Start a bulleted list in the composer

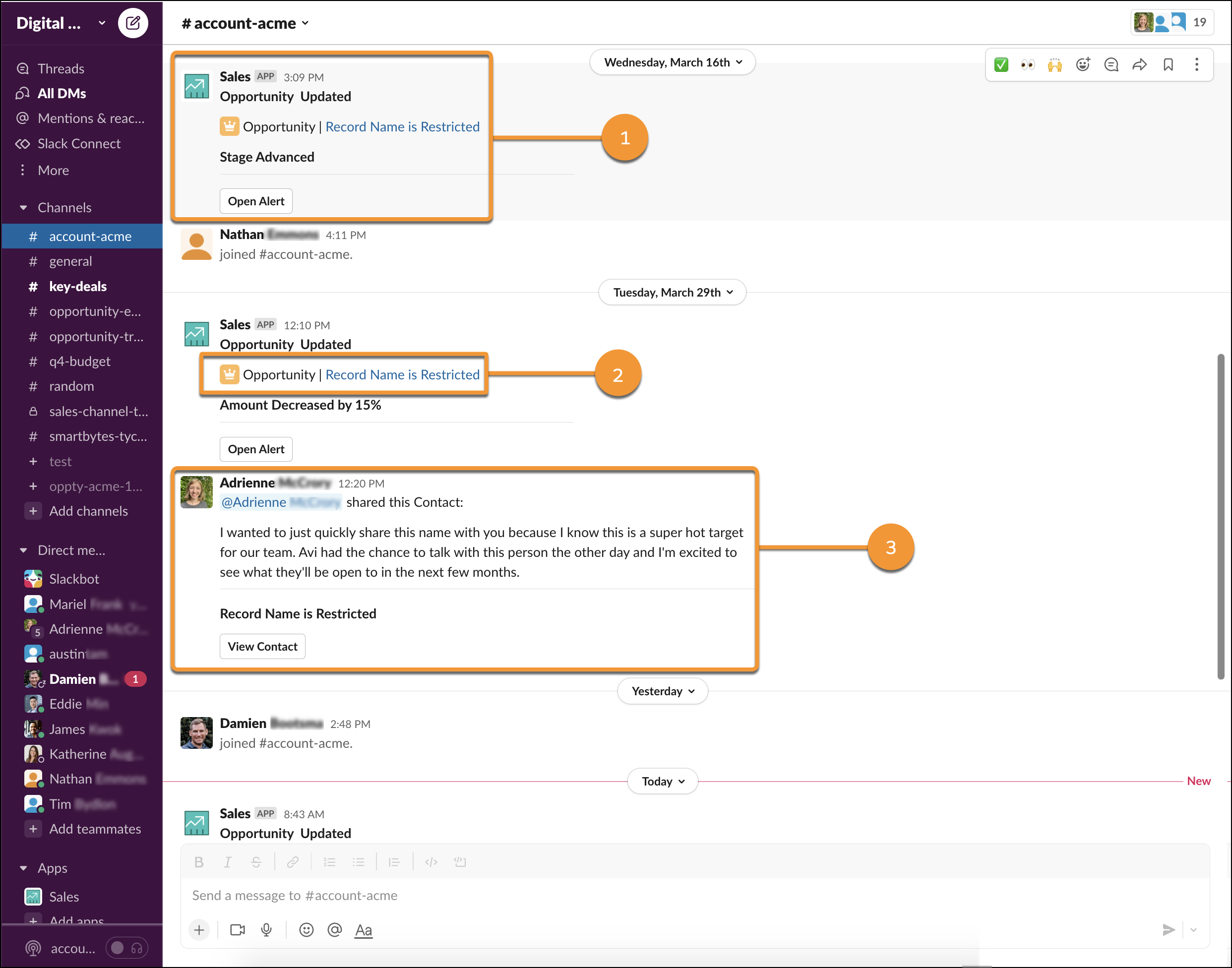[x=358, y=862]
